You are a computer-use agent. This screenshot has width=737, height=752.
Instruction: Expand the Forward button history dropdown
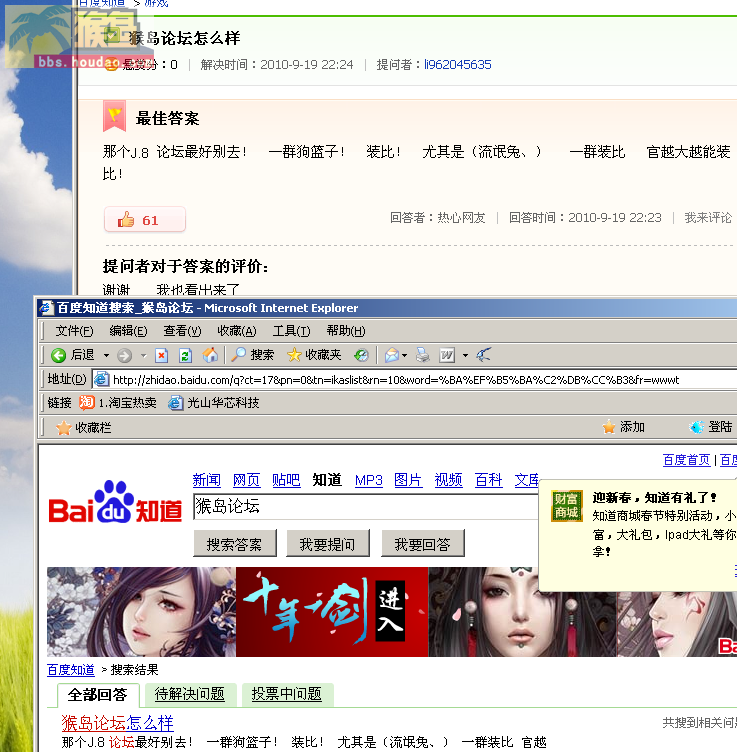tap(143, 355)
